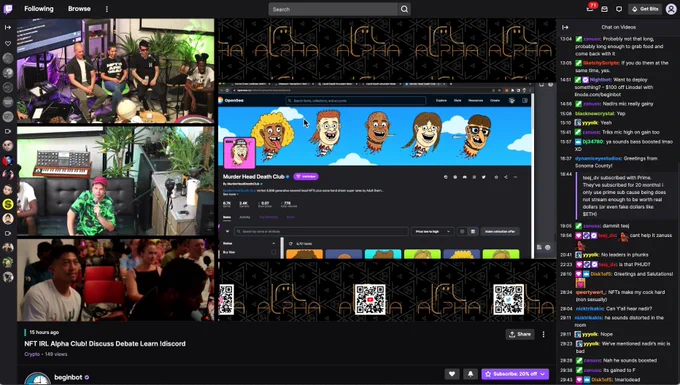Open the Price low to high dropdown
Viewport: 680px width, 385px height.
point(432,232)
